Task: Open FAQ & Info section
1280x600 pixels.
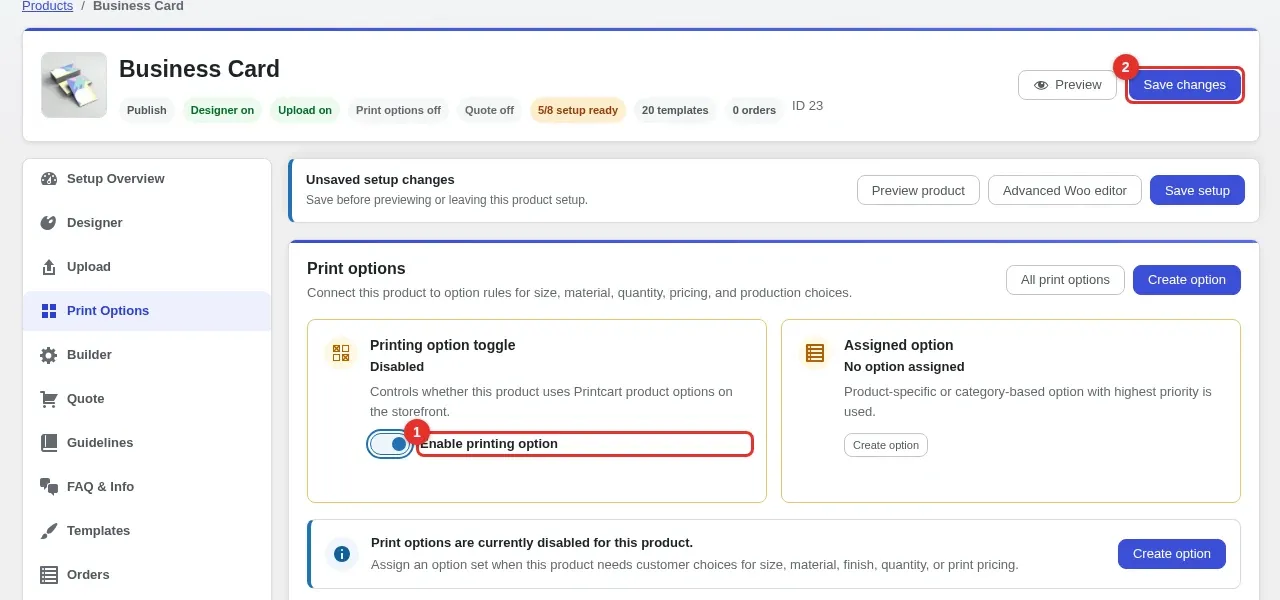Action: pyautogui.click(x=146, y=487)
